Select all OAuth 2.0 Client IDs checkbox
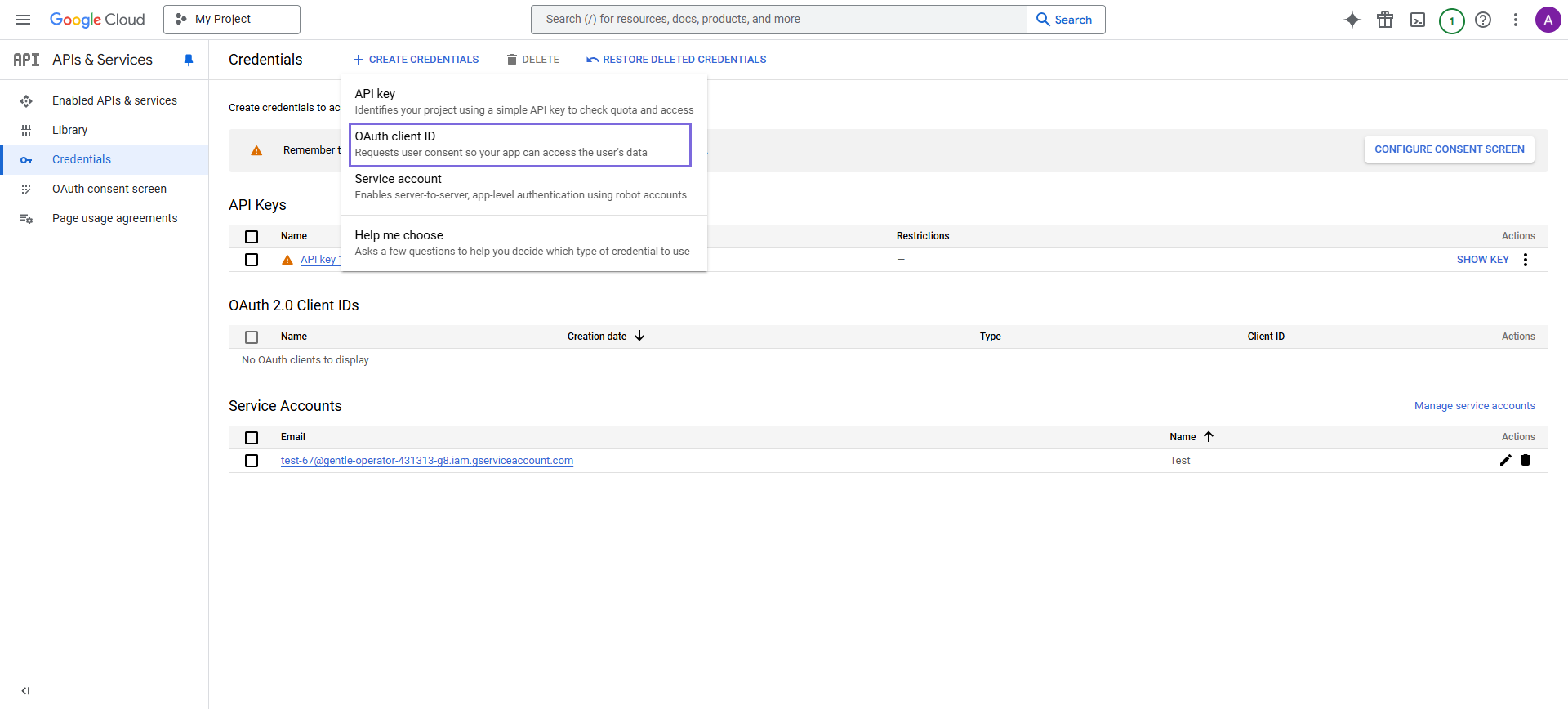Viewport: 1568px width, 709px height. pyautogui.click(x=252, y=337)
